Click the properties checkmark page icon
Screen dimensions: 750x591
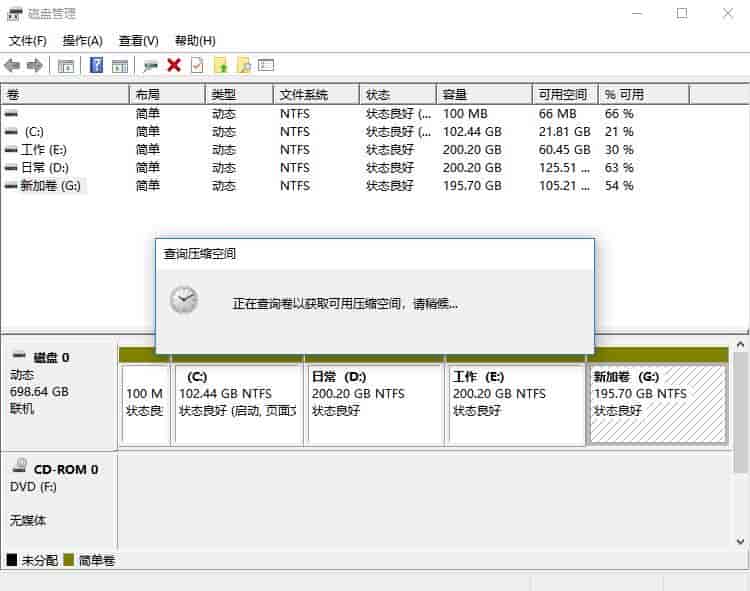coord(197,66)
